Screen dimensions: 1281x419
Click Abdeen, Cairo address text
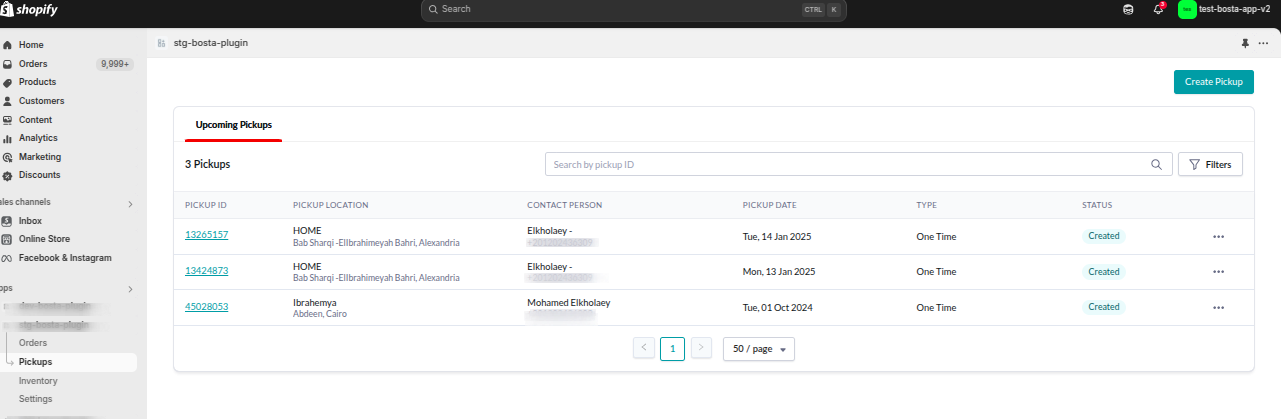pyautogui.click(x=320, y=314)
